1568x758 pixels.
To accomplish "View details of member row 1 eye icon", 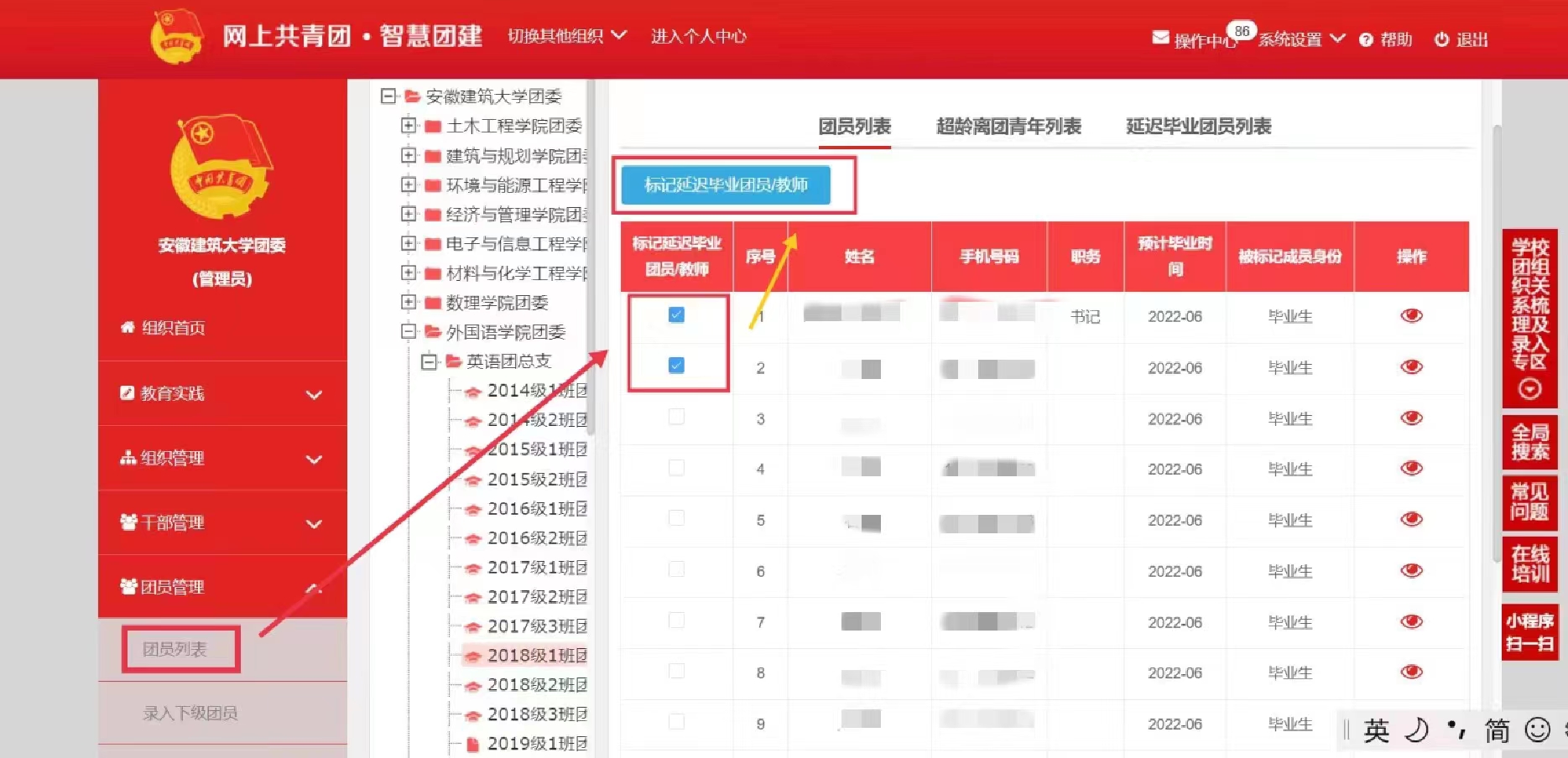I will pos(1412,315).
